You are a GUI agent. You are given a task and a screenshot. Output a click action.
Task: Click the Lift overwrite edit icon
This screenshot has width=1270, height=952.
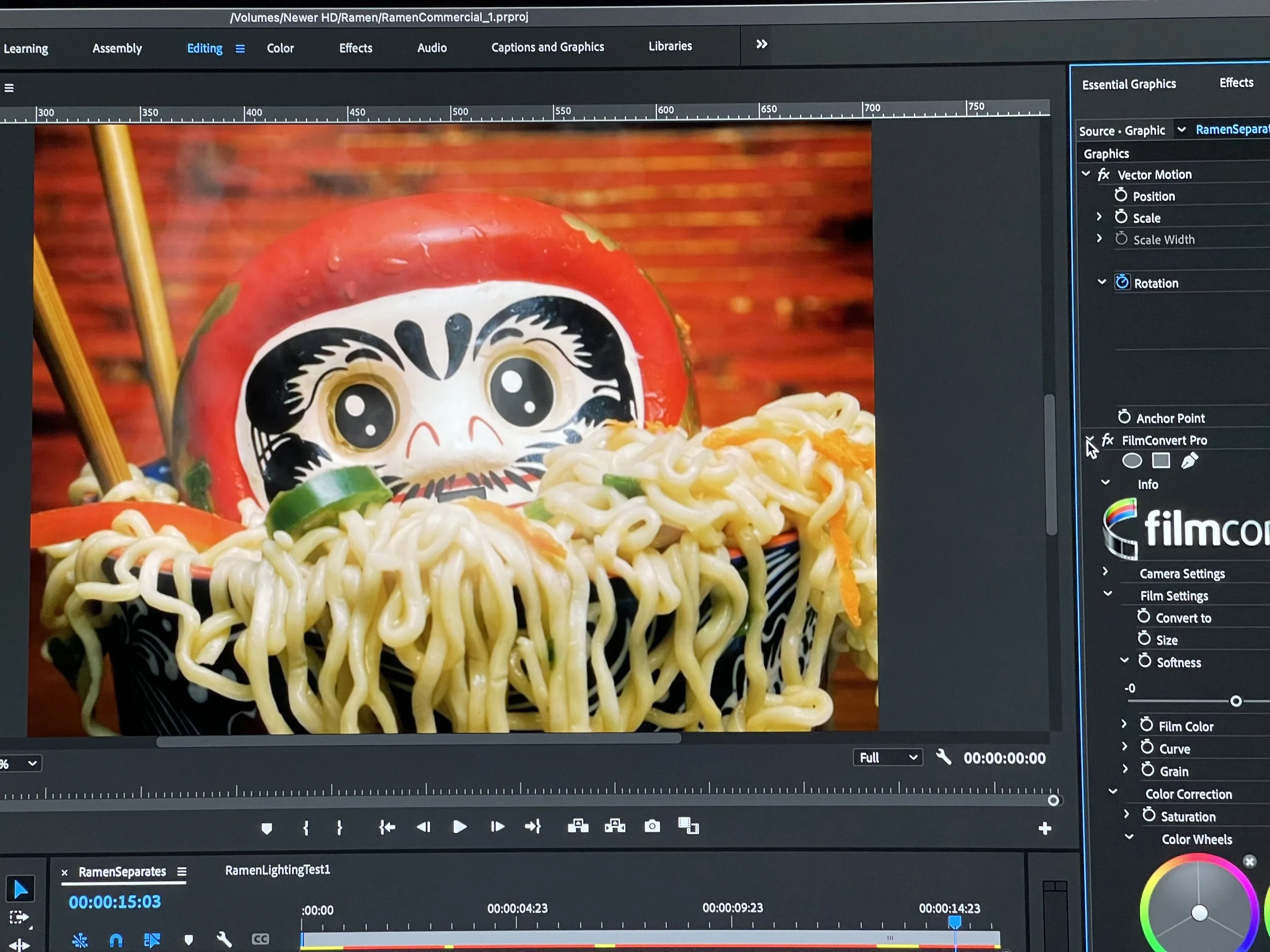578,826
